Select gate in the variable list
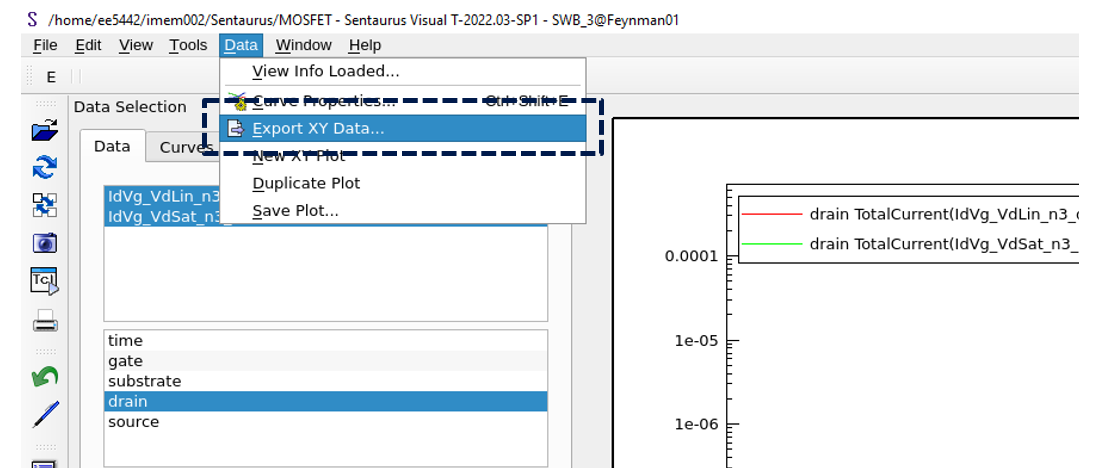The image size is (1116, 468). click(126, 361)
